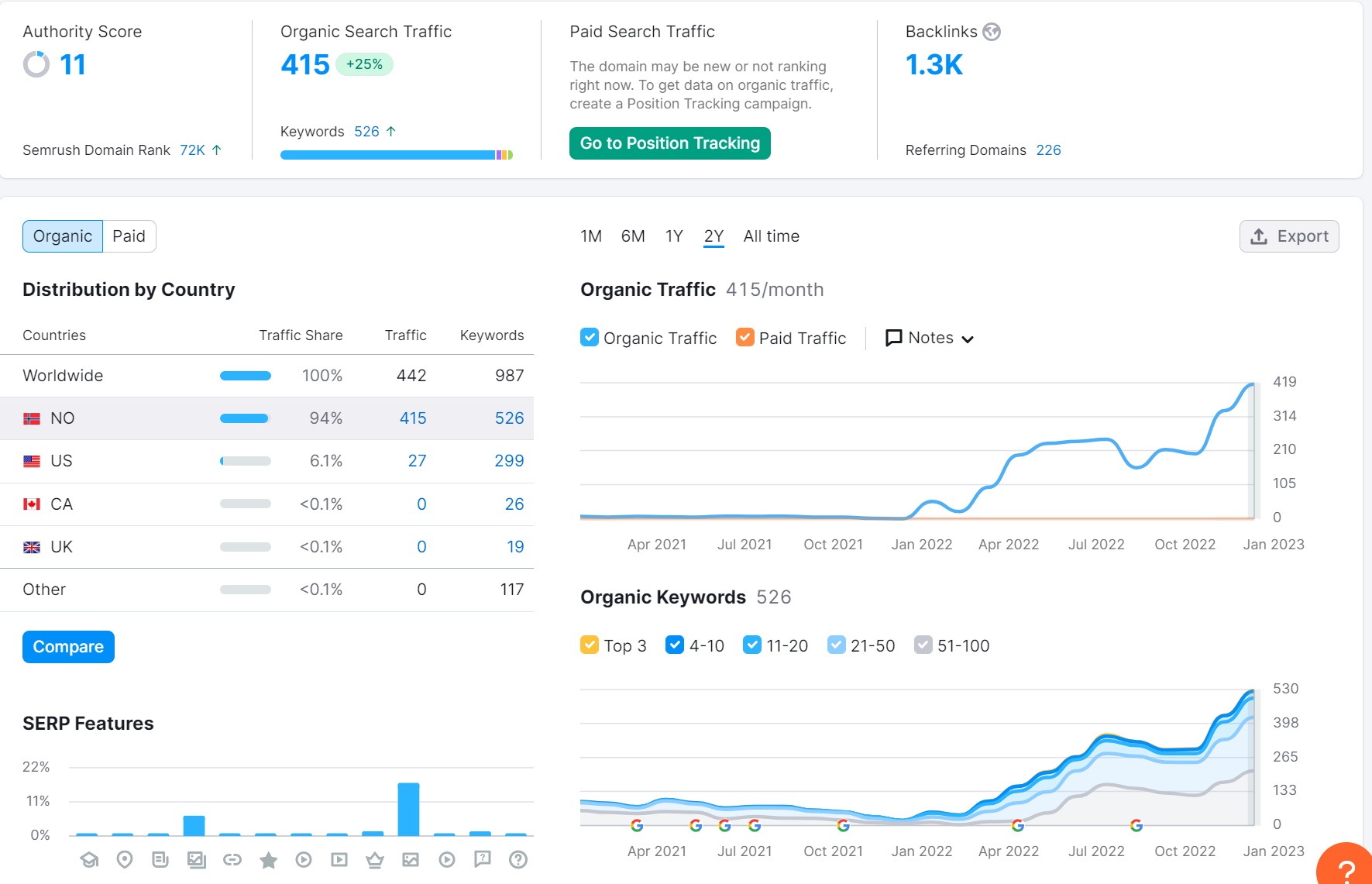Select the All time range
This screenshot has height=884, width=1372.
click(772, 236)
